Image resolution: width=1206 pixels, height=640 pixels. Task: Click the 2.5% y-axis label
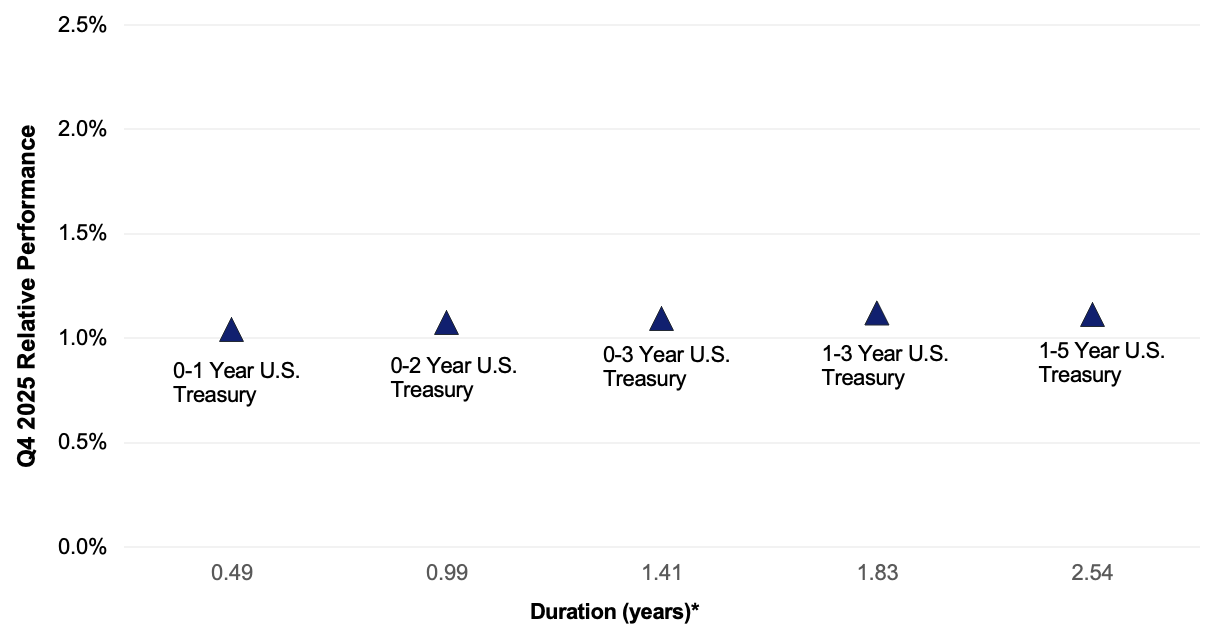click(x=83, y=25)
